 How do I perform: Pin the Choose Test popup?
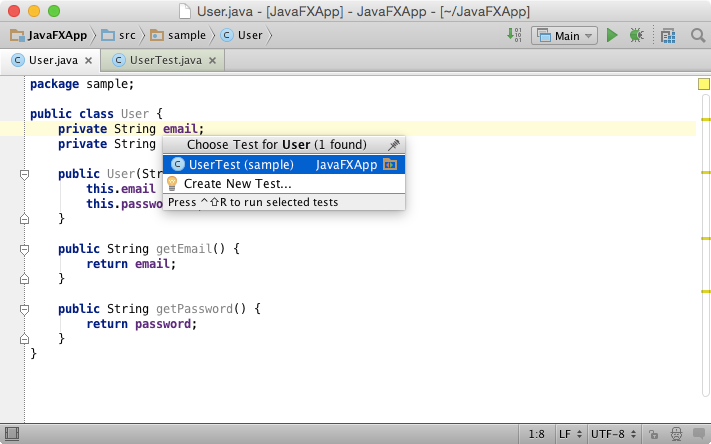[x=394, y=145]
